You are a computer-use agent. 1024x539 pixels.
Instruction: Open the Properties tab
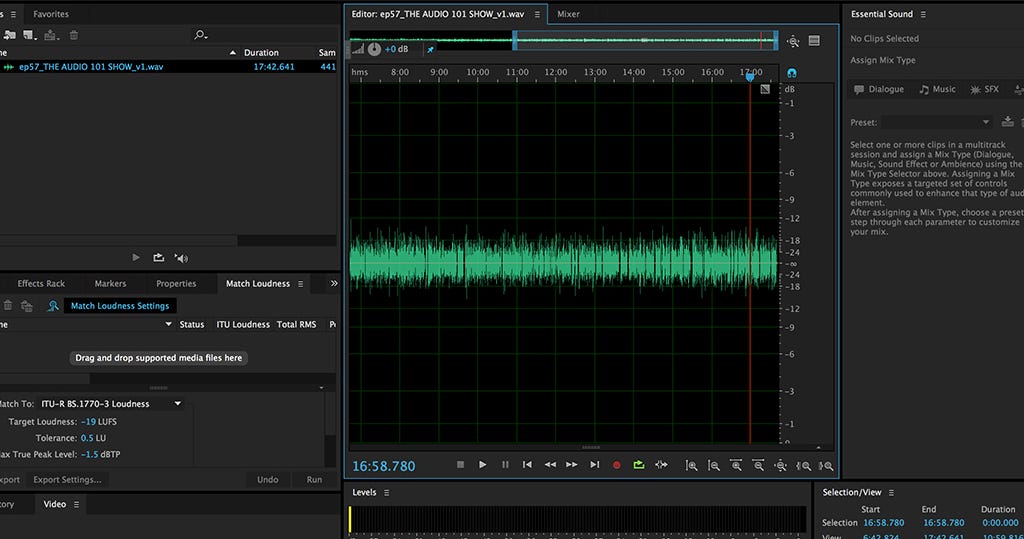click(x=176, y=284)
